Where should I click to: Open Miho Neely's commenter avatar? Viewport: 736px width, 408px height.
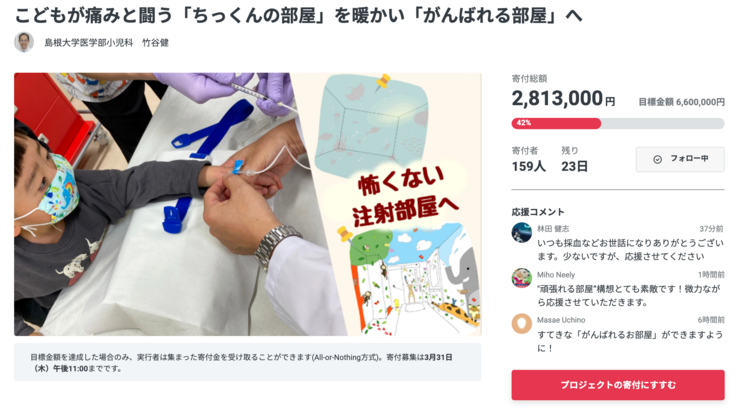[521, 278]
